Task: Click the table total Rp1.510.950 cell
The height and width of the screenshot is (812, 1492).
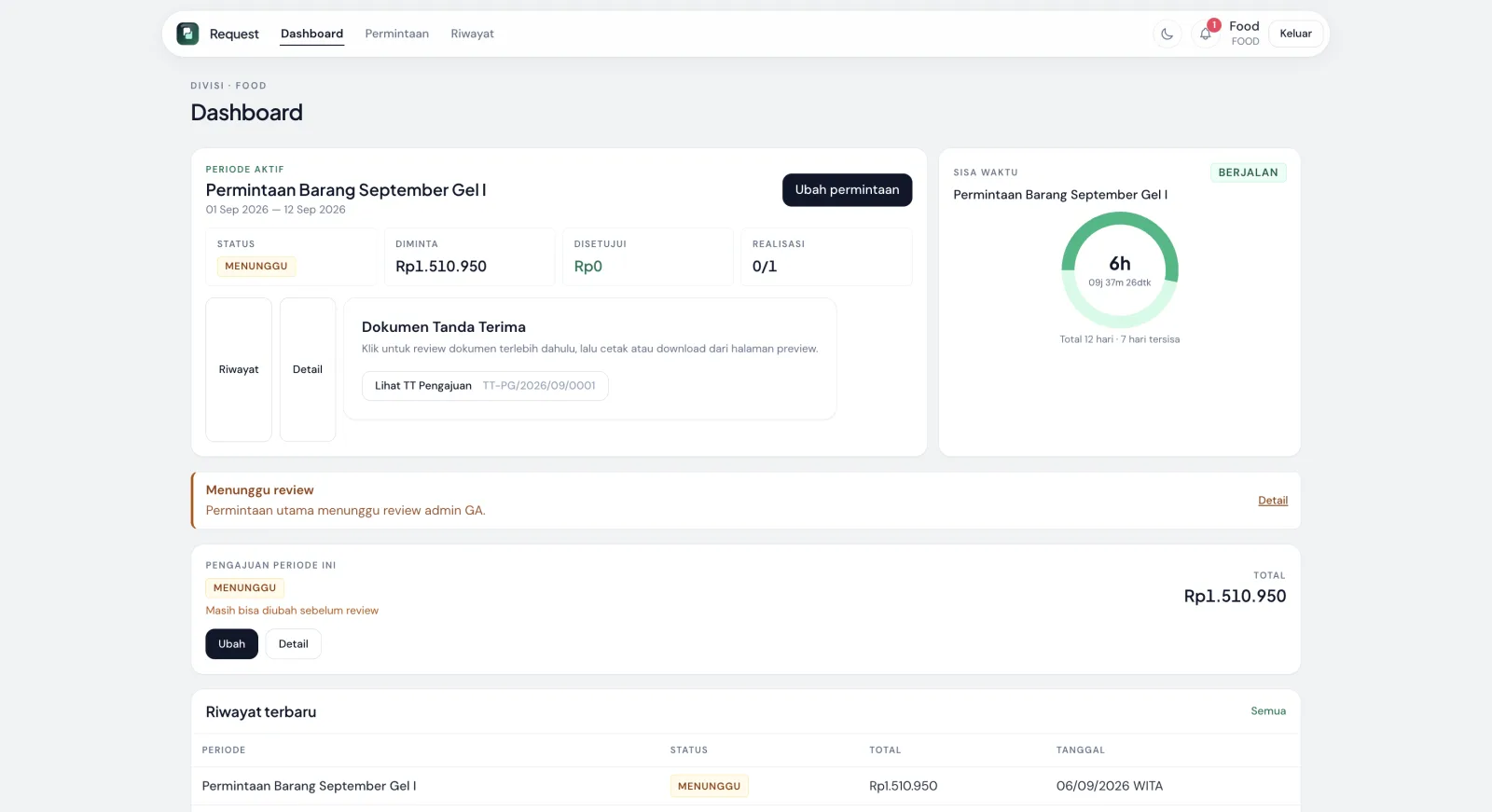Action: [904, 786]
